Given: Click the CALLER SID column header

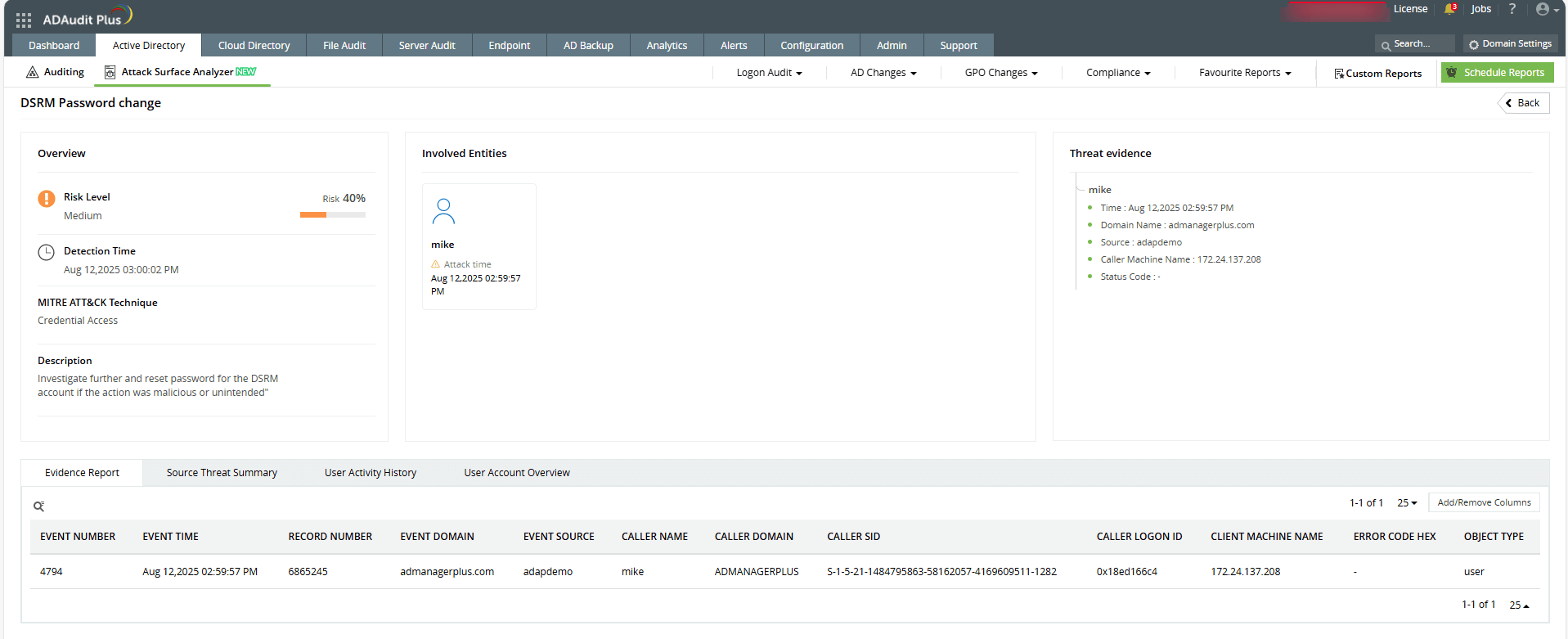Looking at the screenshot, I should click(854, 537).
